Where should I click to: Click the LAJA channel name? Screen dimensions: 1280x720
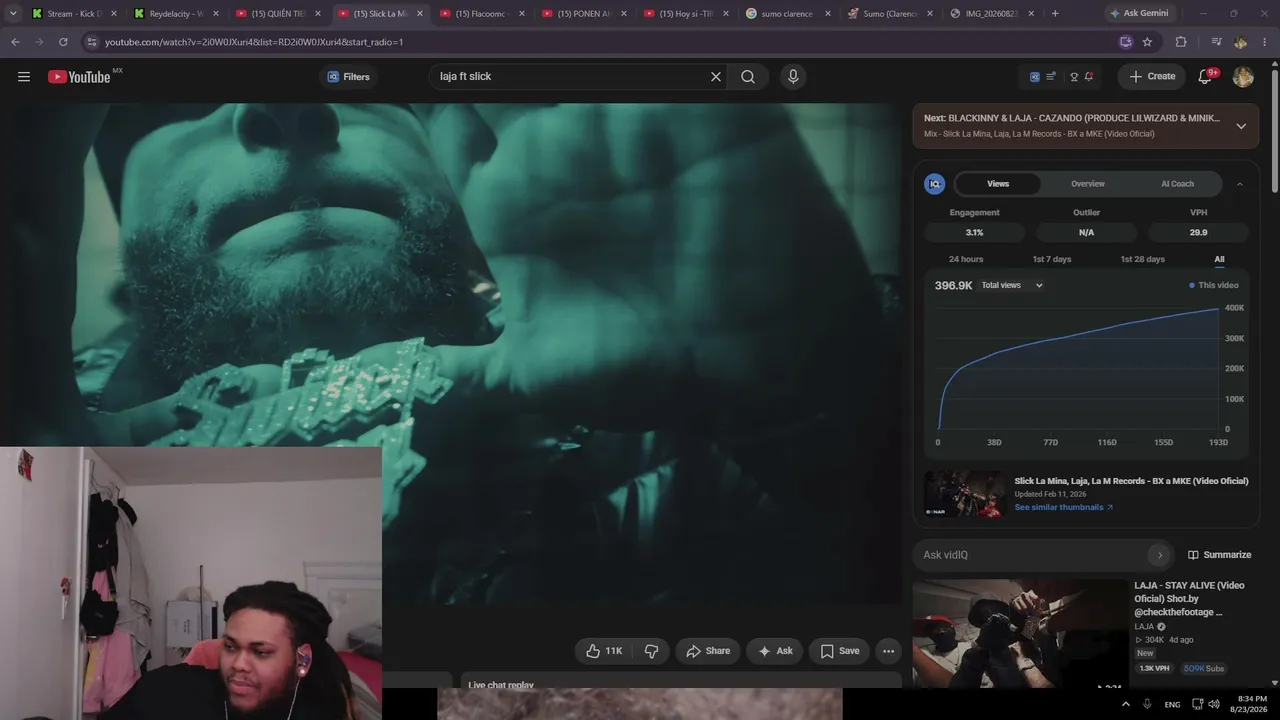click(1144, 627)
